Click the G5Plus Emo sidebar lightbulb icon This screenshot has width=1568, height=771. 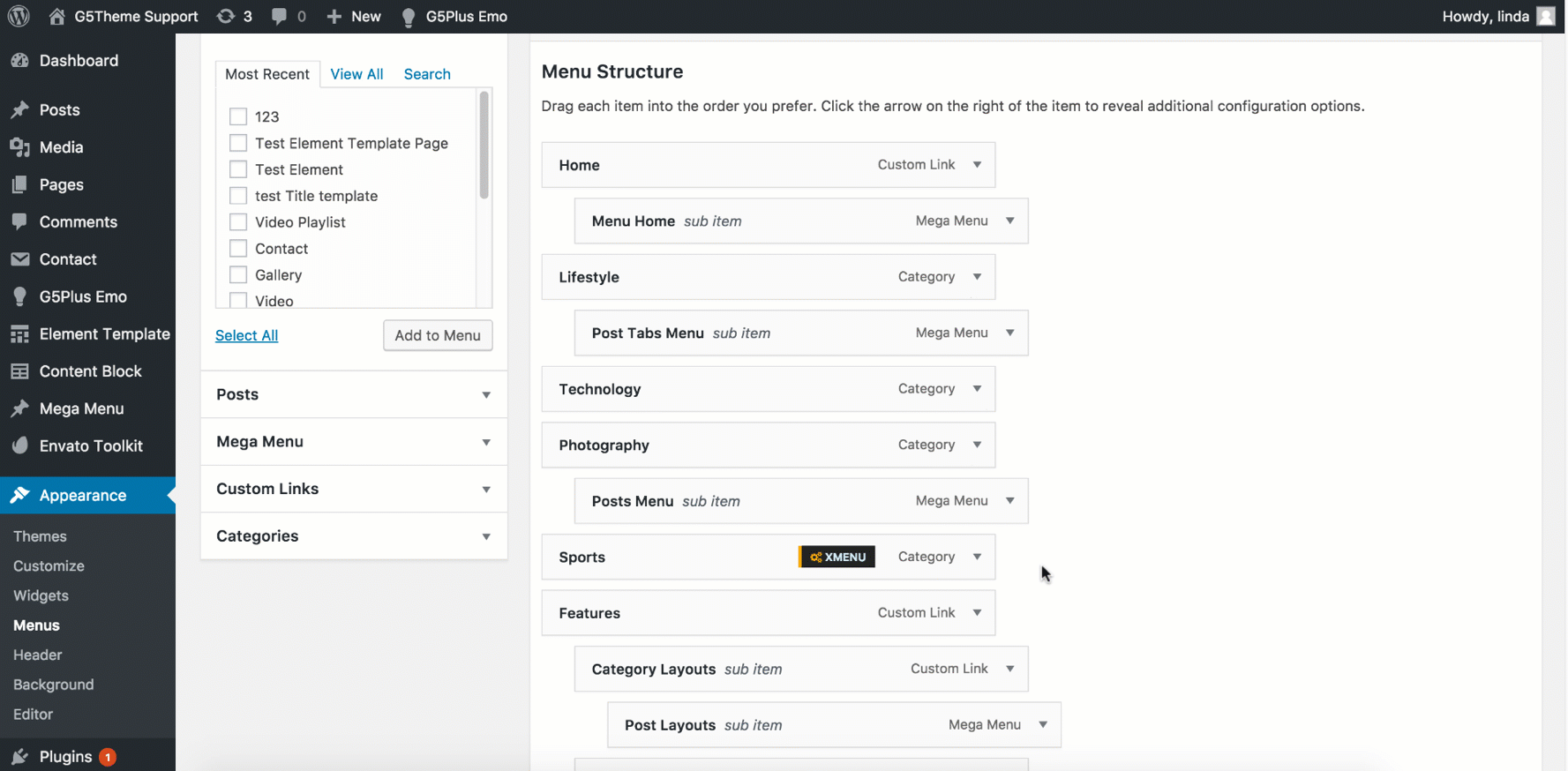[19, 296]
